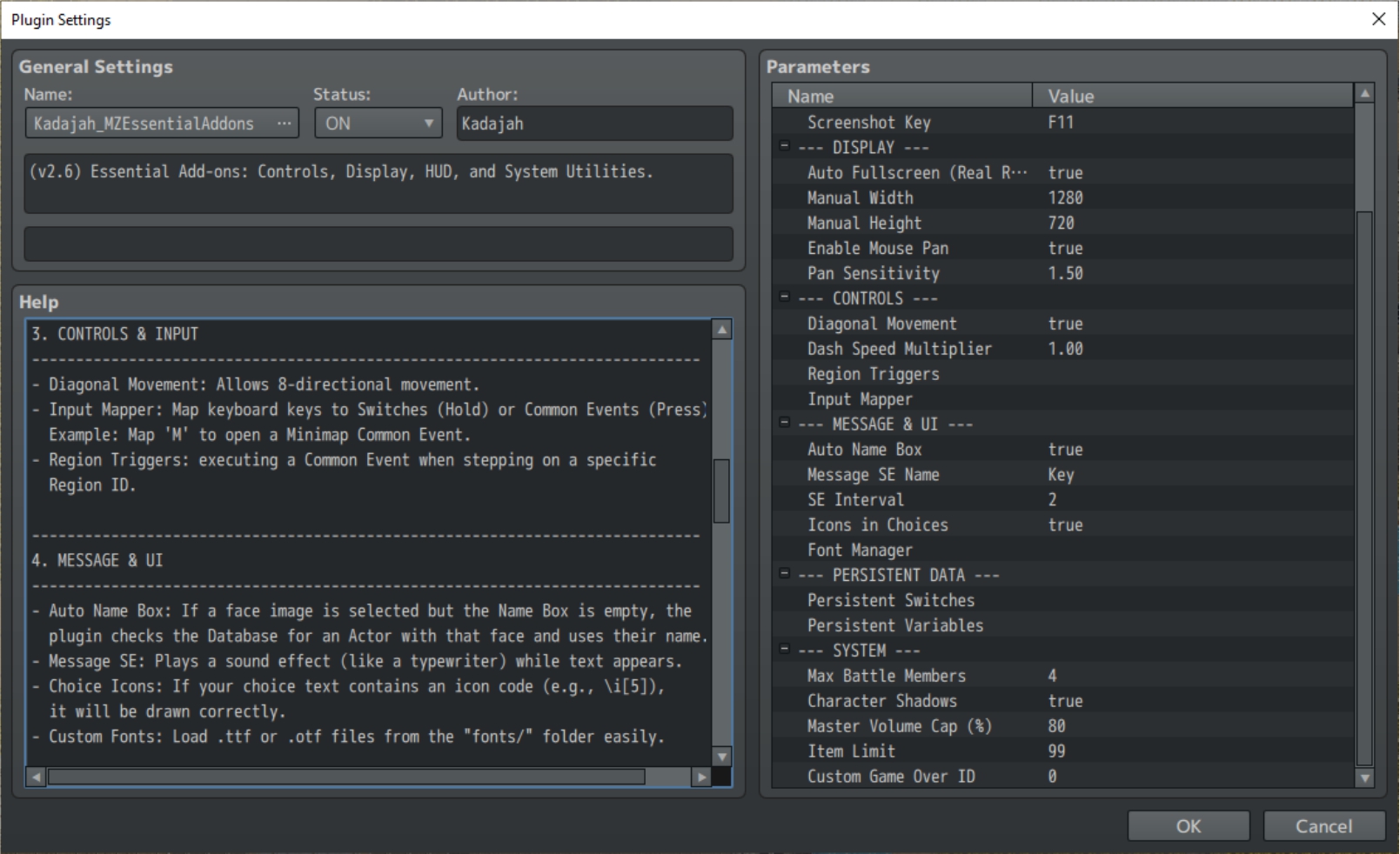This screenshot has height=854, width=1400.
Task: Select the Enable Mouse Pan parameter
Action: point(1062,248)
